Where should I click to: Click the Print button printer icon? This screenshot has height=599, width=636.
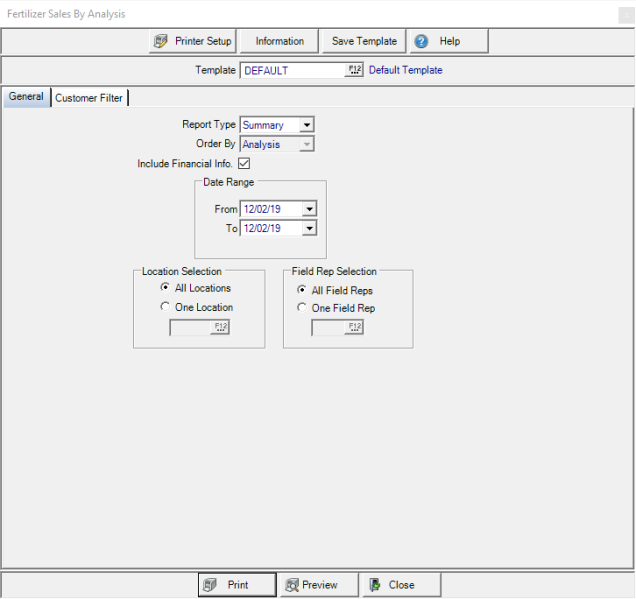click(210, 585)
